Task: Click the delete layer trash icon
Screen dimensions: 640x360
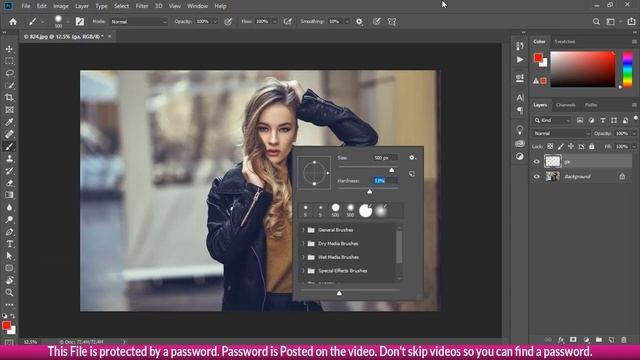Action: pos(624,340)
